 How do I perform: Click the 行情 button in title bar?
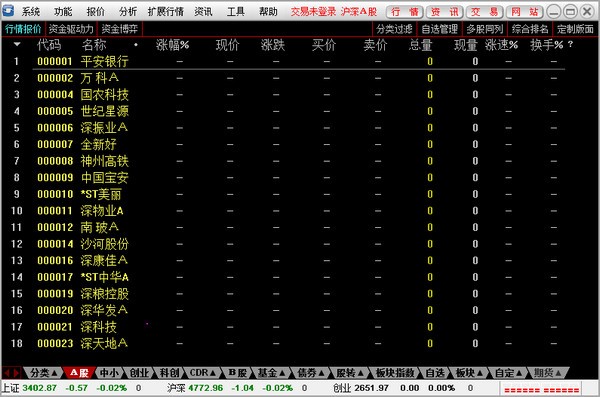[405, 12]
